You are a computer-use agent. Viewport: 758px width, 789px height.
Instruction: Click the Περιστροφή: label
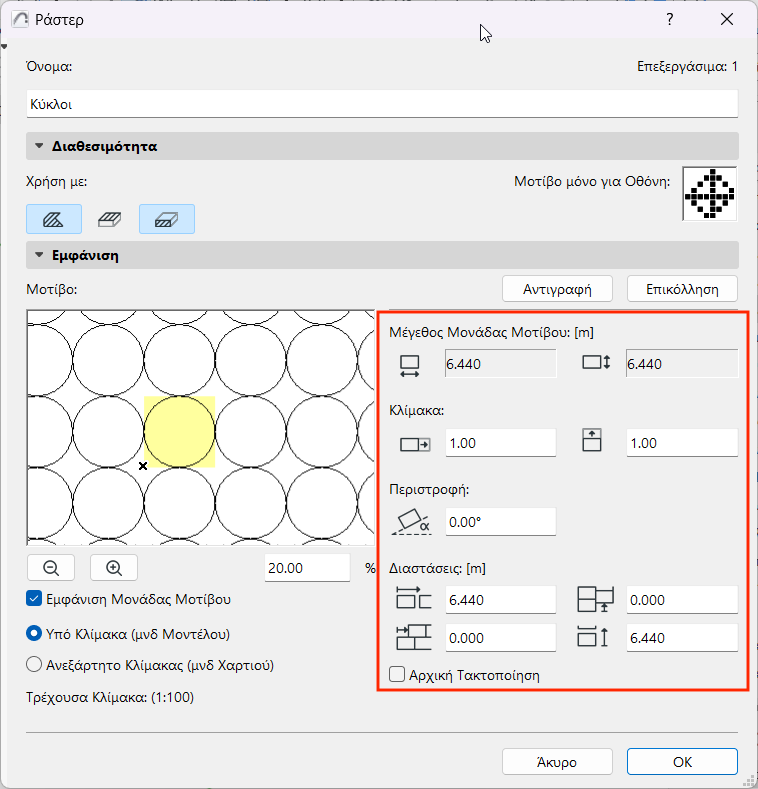tap(429, 490)
